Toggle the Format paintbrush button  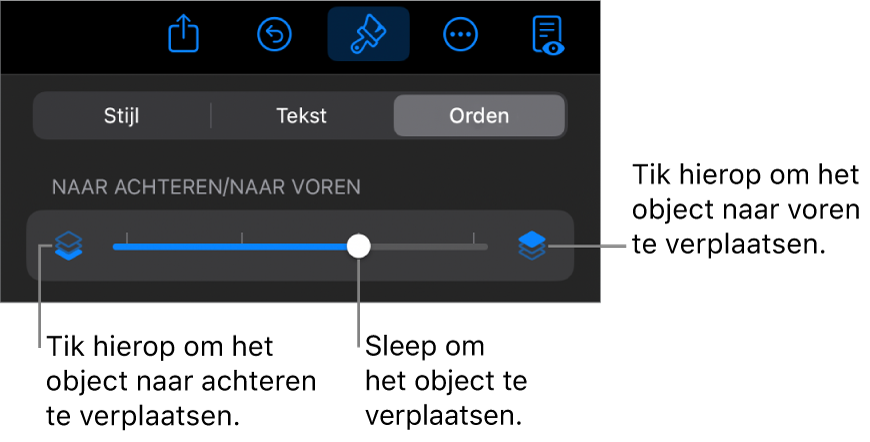[x=368, y=34]
